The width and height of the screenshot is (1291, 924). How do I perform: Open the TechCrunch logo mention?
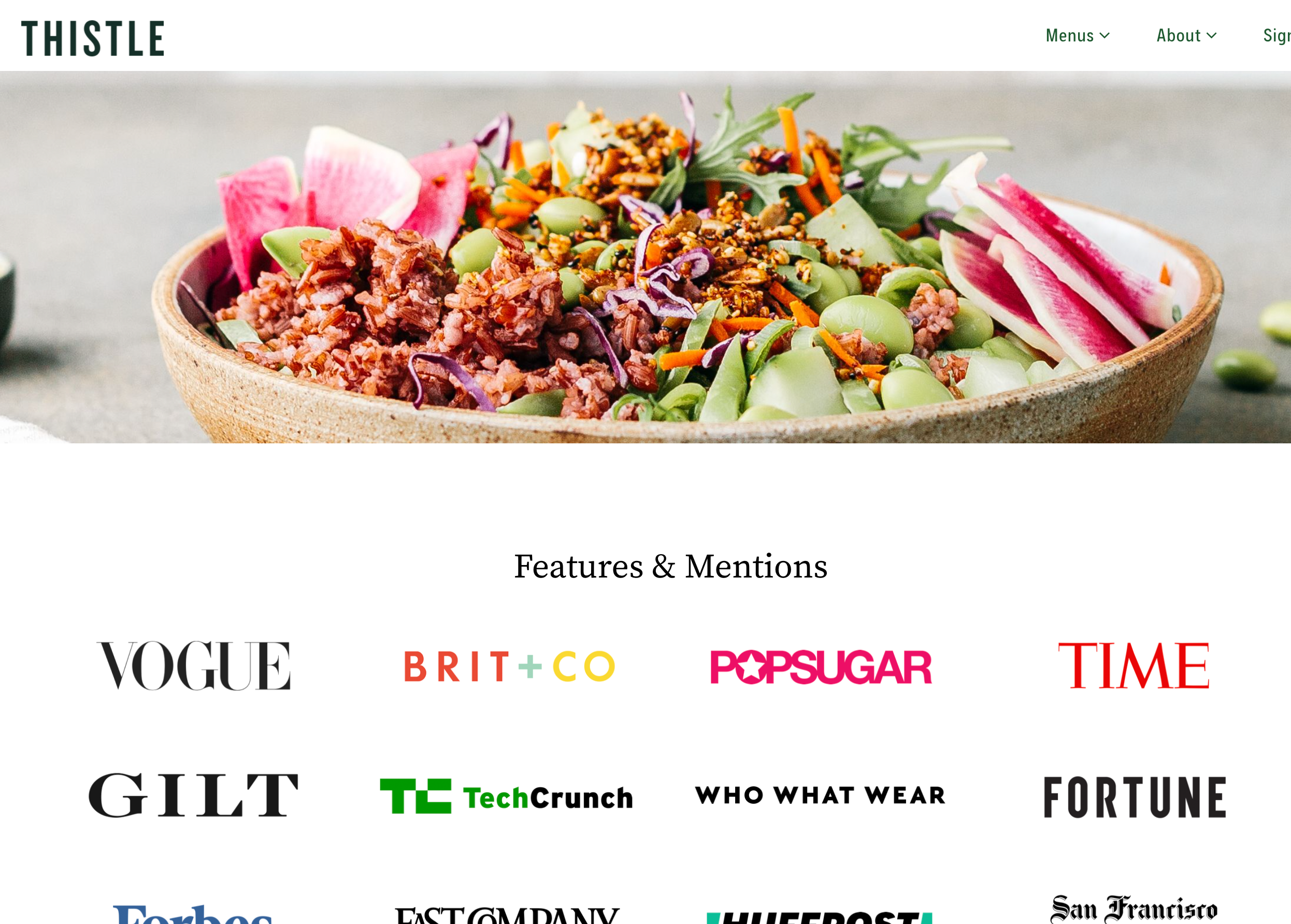506,796
